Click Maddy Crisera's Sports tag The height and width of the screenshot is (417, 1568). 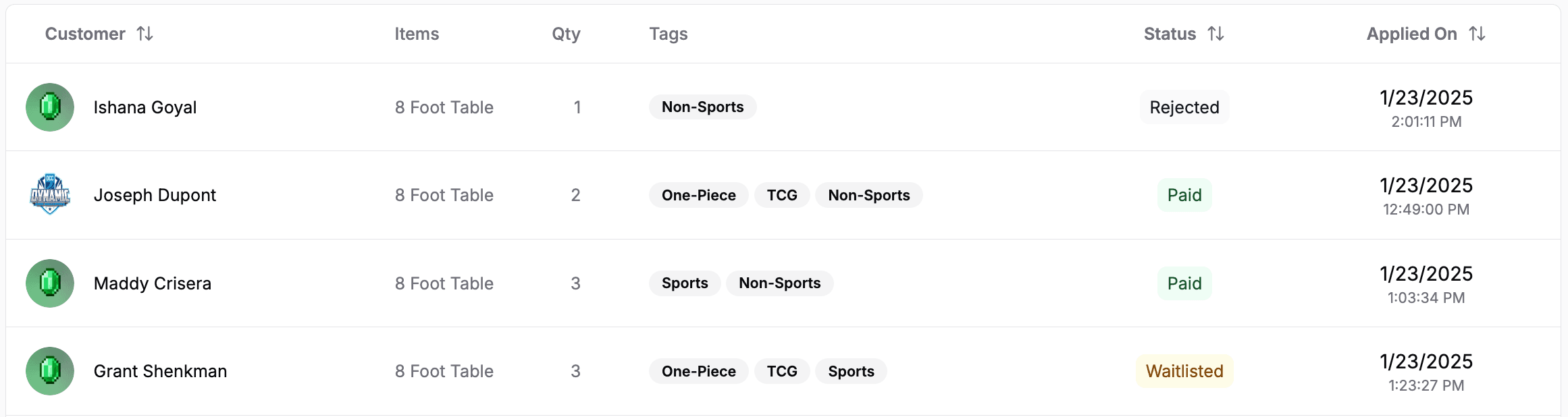coord(685,283)
